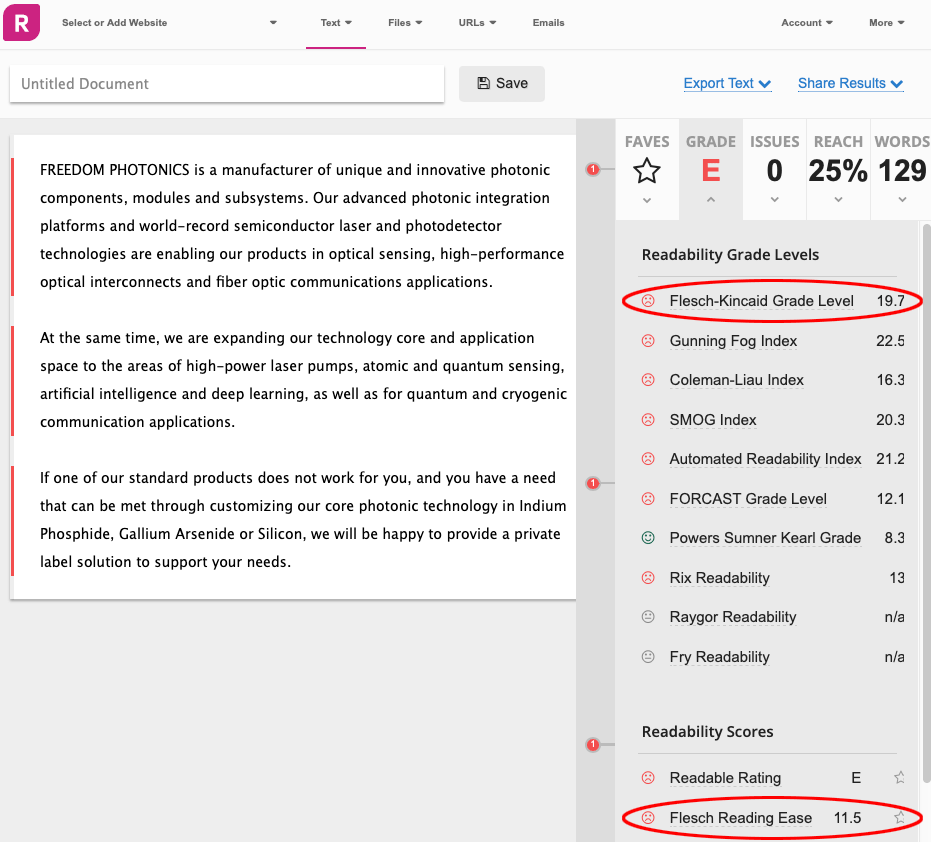Click the results panel vertical scrollbar
931x842 pixels.
(x=926, y=502)
